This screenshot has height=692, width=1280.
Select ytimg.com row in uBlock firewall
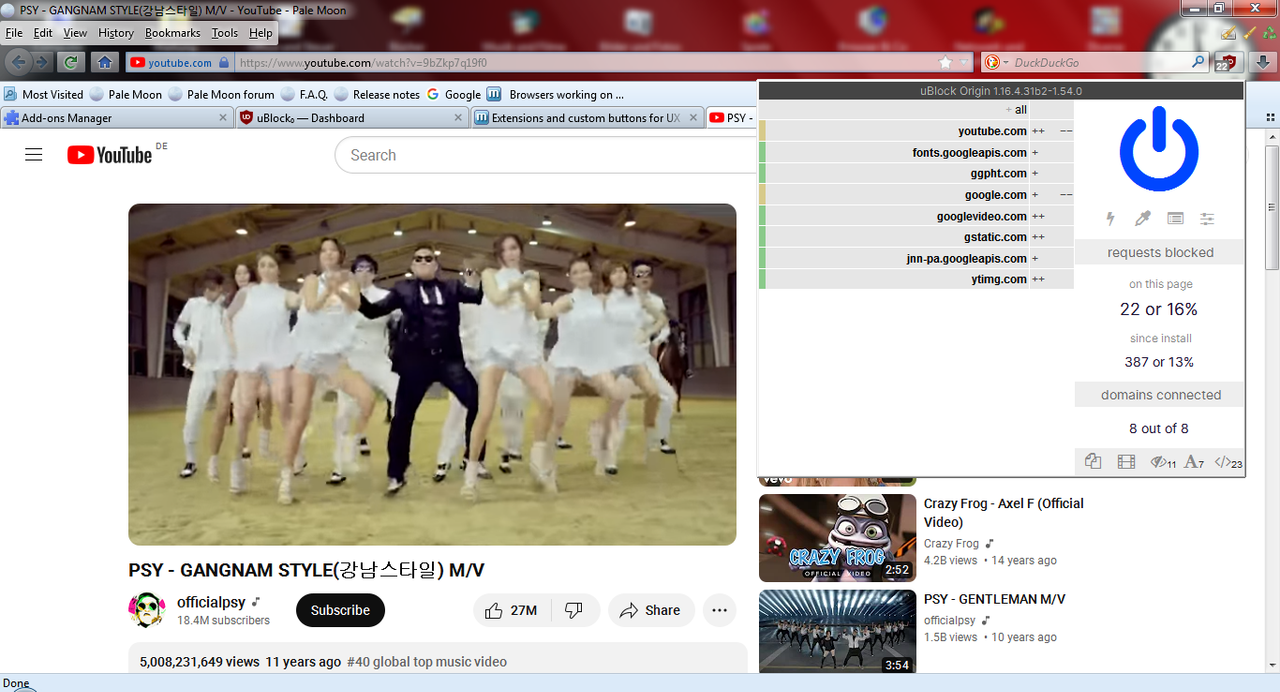[916, 279]
